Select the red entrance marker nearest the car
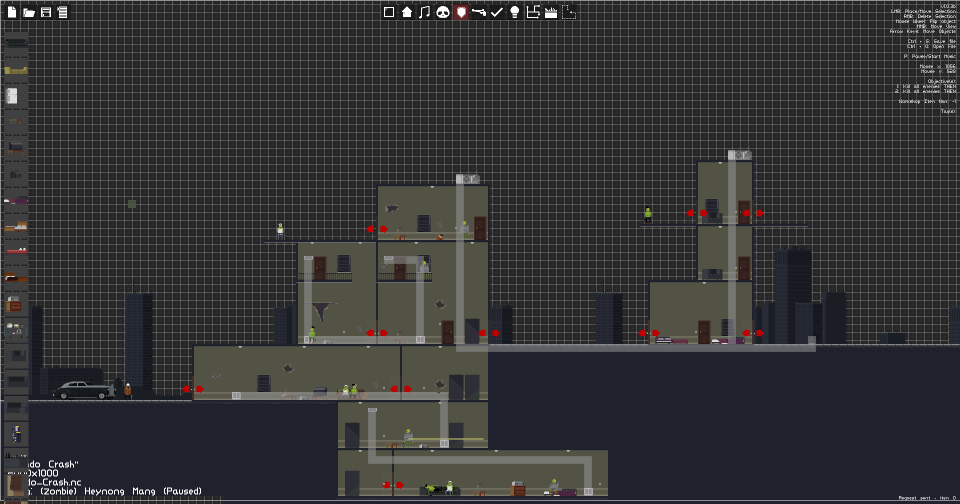The height and width of the screenshot is (504, 960). tap(193, 389)
